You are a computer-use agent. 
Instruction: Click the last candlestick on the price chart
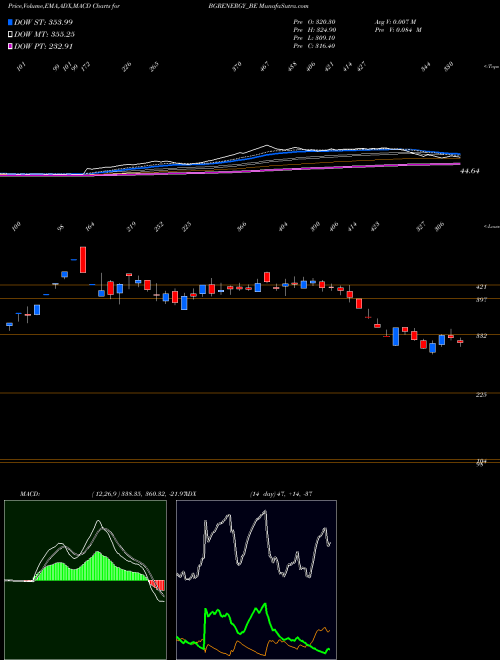click(460, 342)
